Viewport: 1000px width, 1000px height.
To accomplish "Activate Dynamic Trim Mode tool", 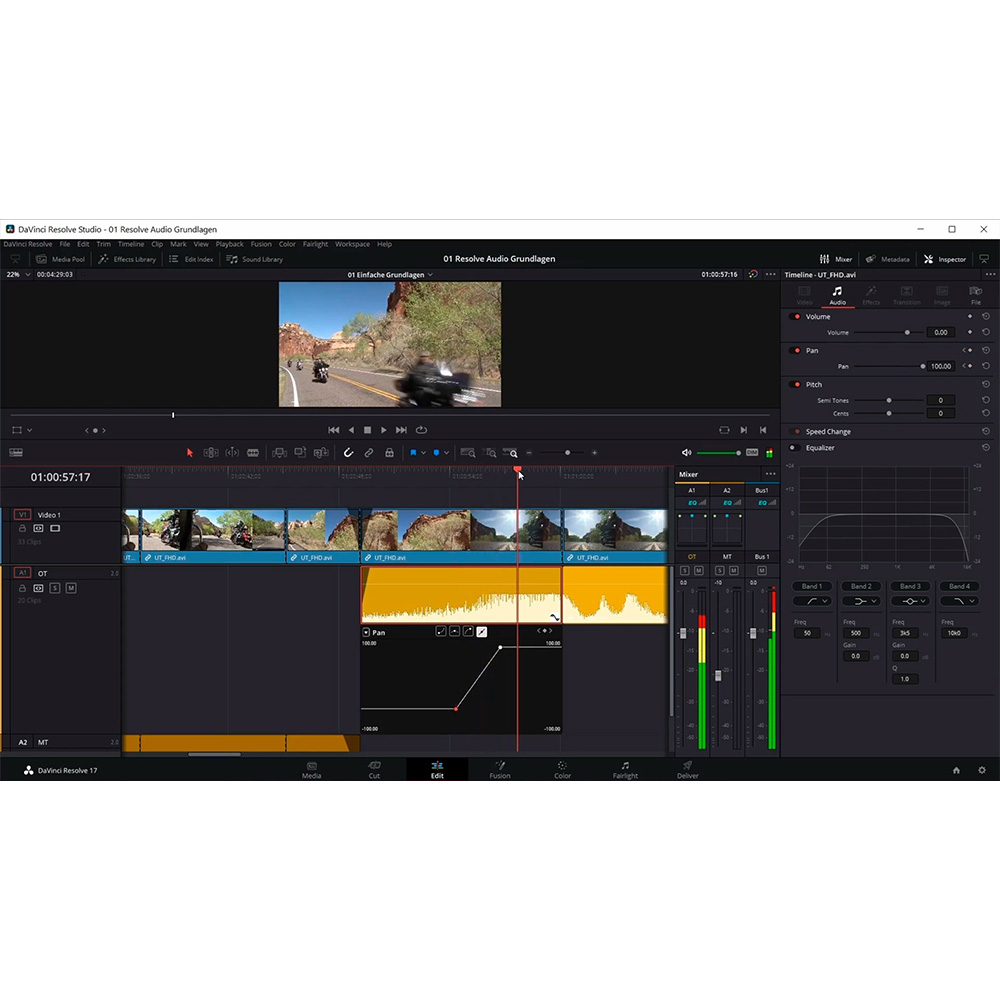I will (232, 453).
